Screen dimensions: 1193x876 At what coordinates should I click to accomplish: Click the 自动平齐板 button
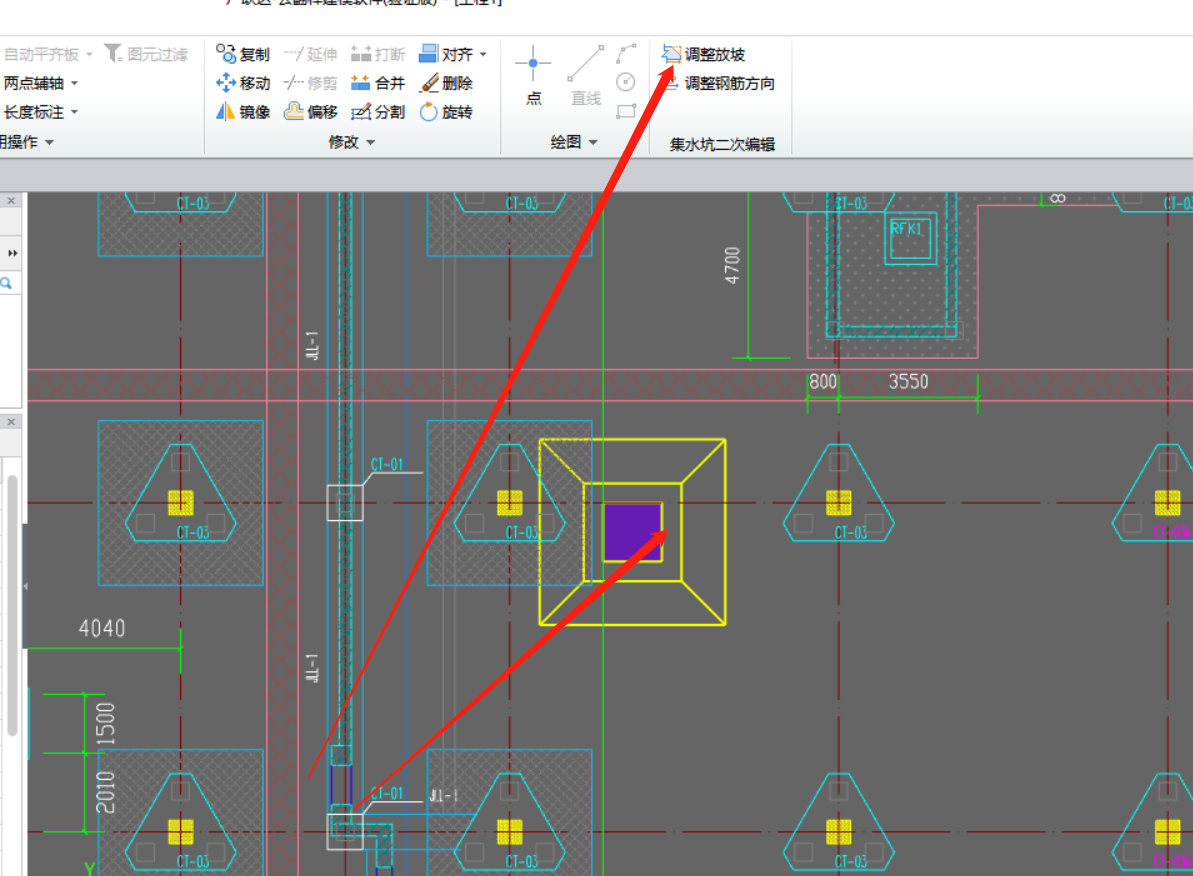pos(42,54)
